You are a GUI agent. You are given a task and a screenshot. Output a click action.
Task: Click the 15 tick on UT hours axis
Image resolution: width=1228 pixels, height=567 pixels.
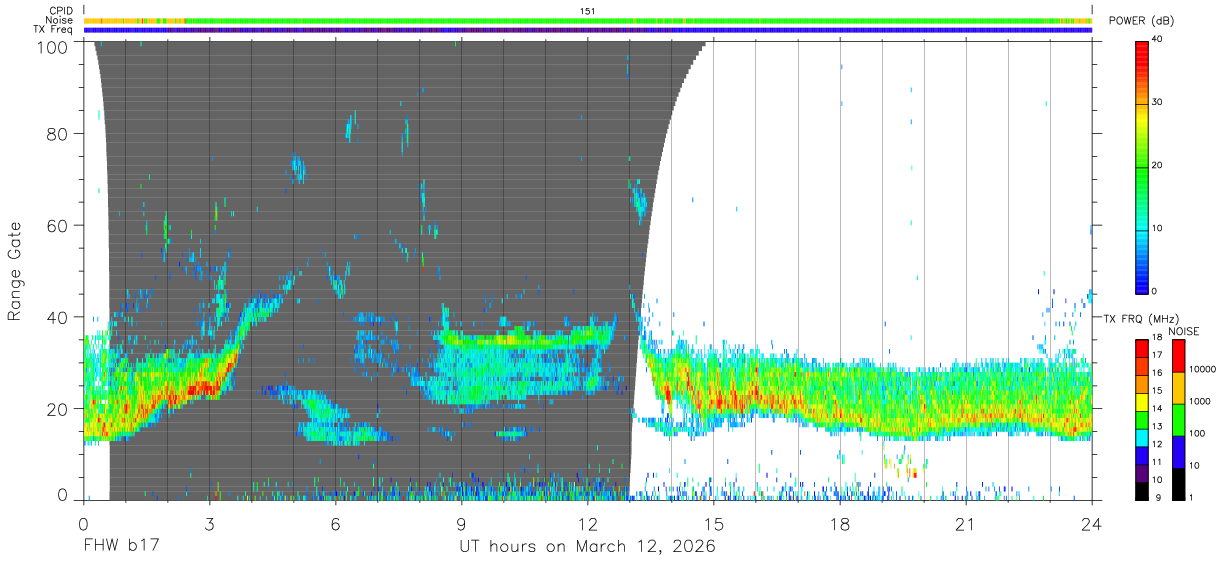pyautogui.click(x=714, y=524)
